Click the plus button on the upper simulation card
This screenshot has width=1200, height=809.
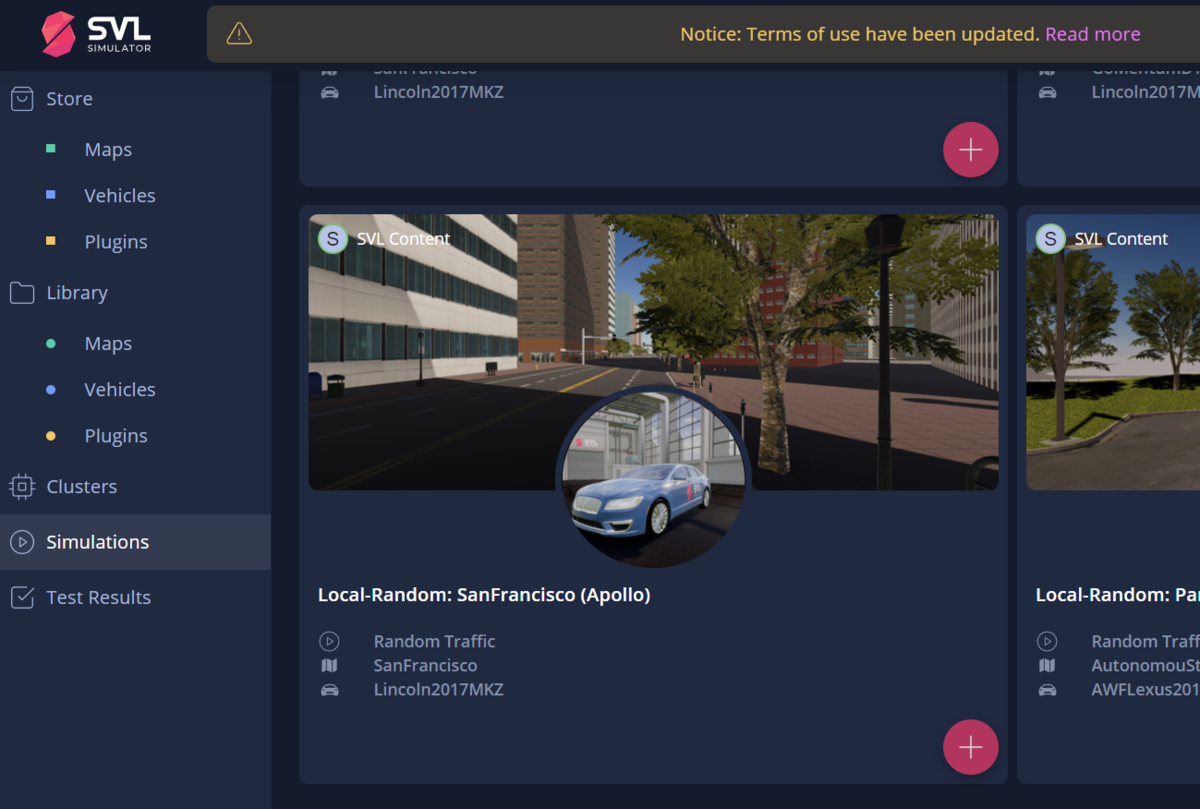coord(970,150)
